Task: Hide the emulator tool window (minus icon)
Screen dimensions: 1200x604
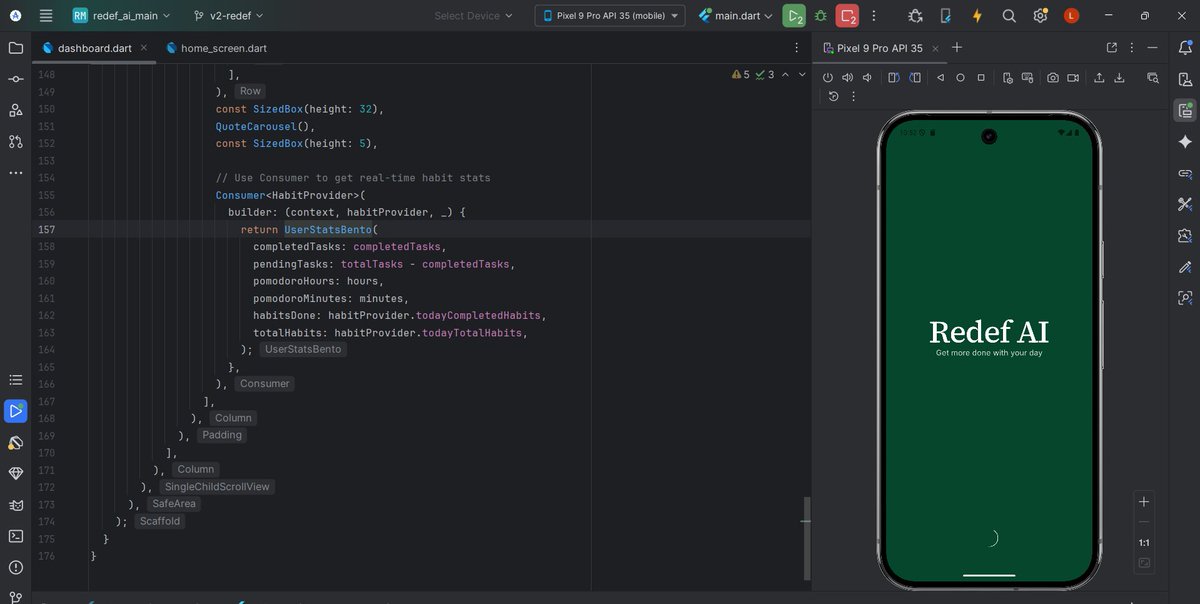Action: point(1155,48)
